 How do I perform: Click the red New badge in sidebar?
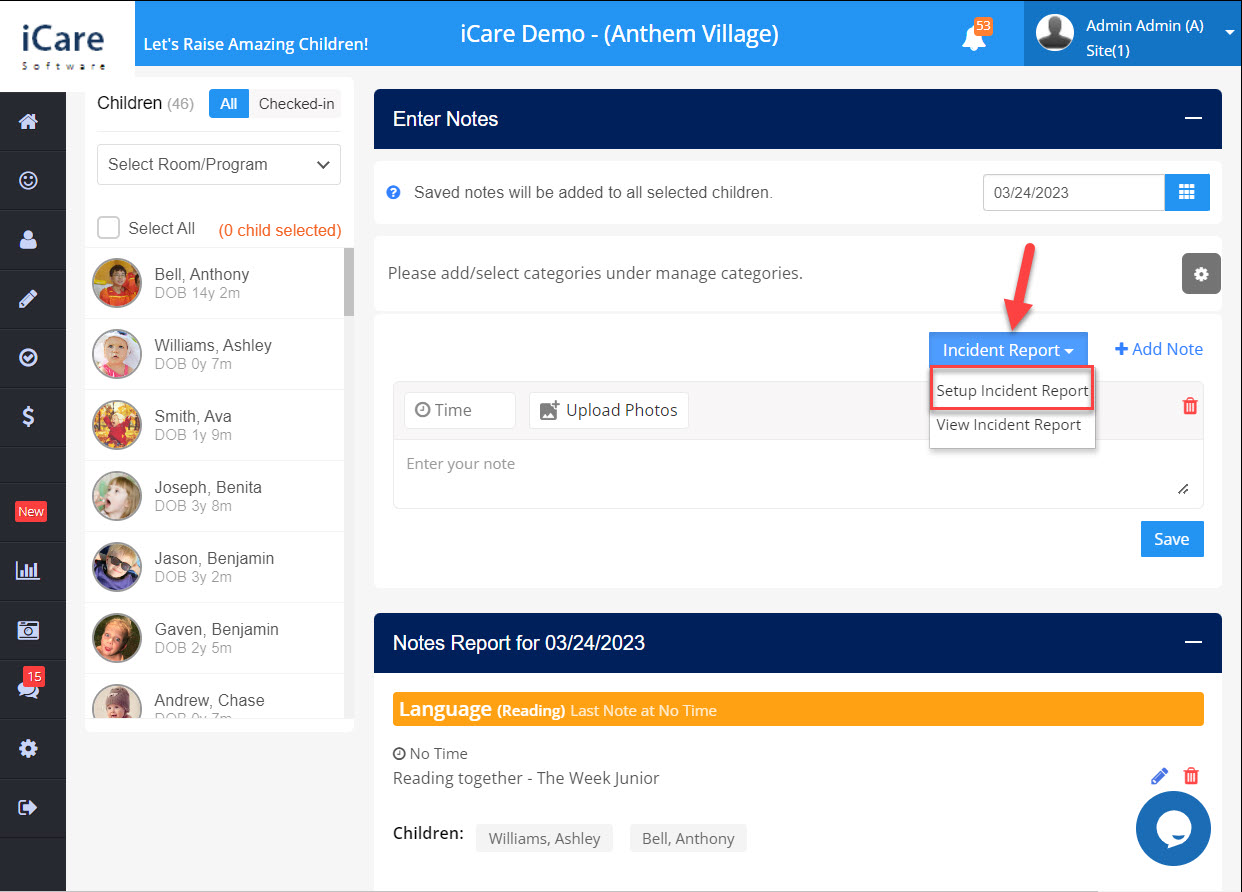coord(31,512)
